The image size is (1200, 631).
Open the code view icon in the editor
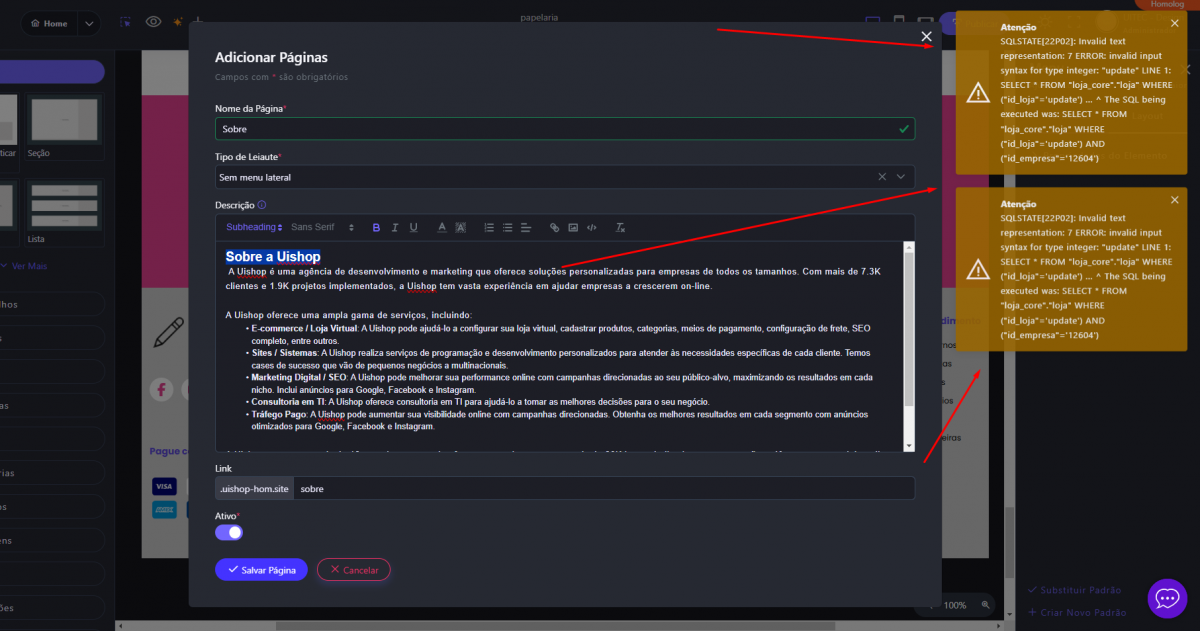click(x=592, y=228)
